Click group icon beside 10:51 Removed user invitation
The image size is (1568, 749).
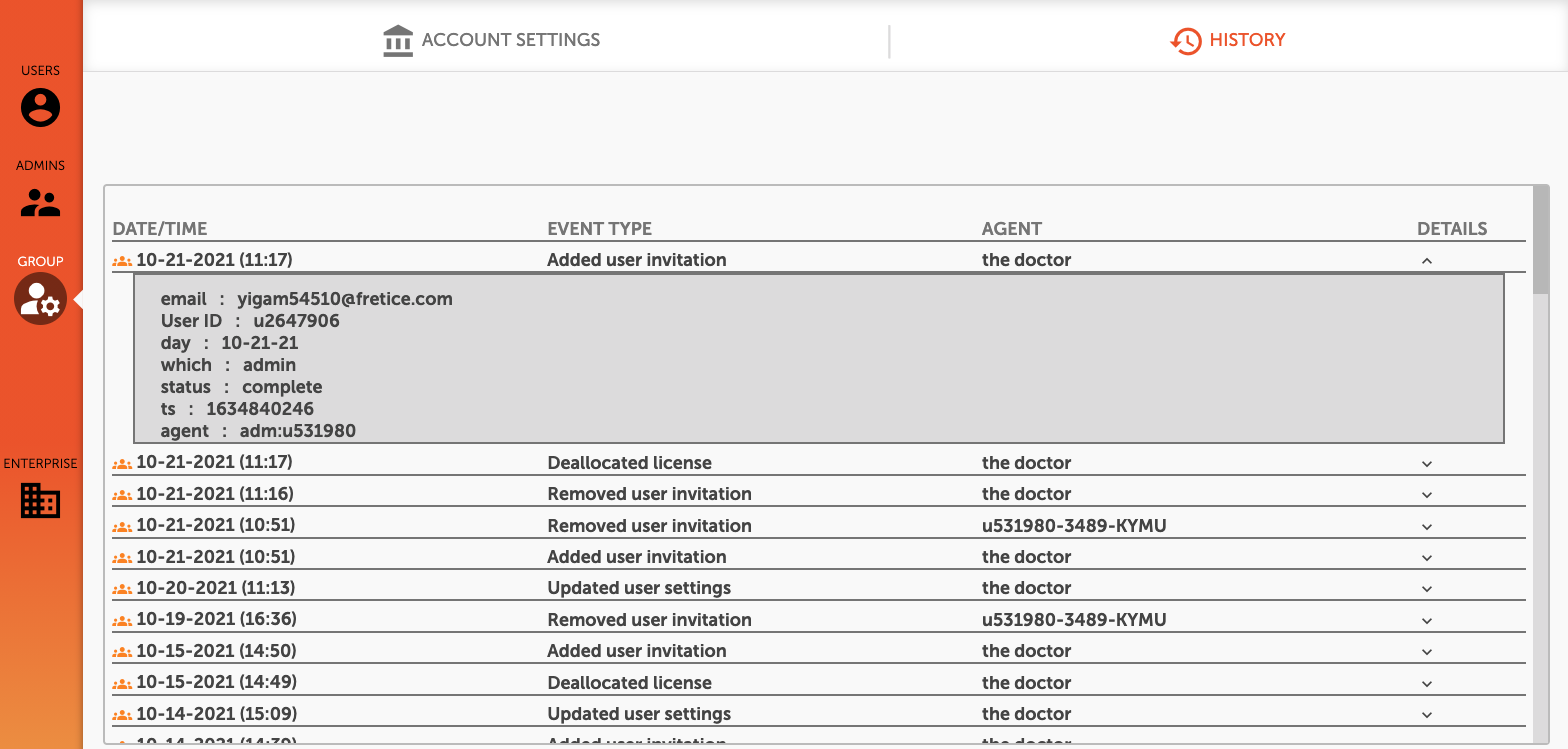point(122,526)
